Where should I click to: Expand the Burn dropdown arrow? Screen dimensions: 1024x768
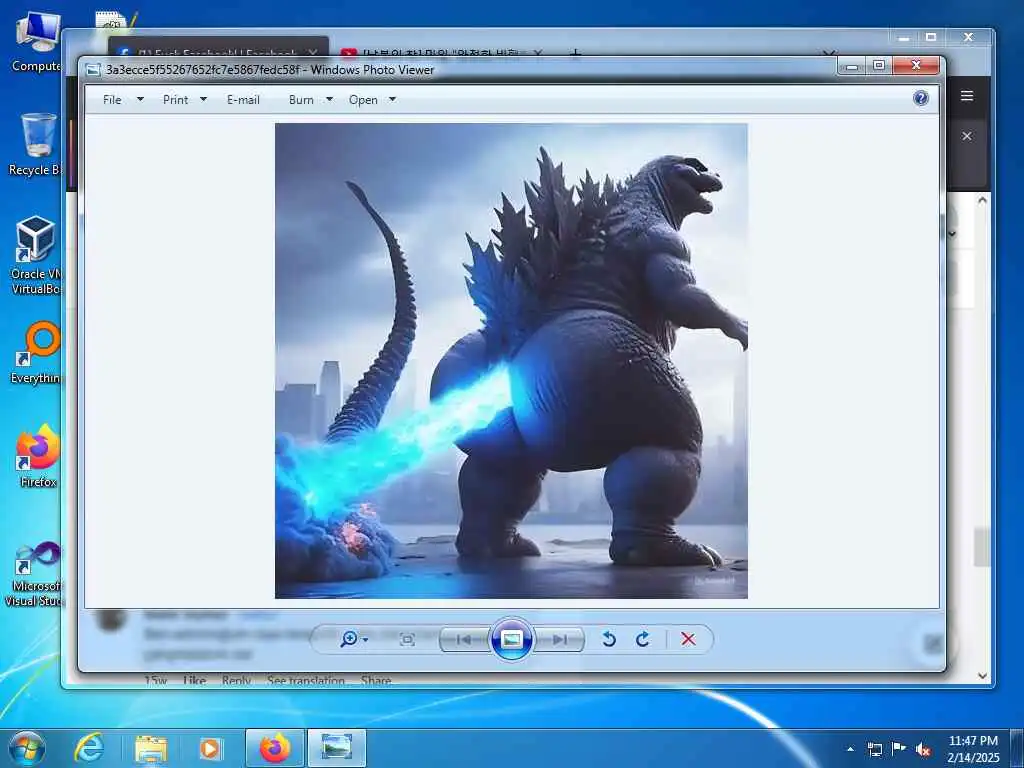(329, 99)
